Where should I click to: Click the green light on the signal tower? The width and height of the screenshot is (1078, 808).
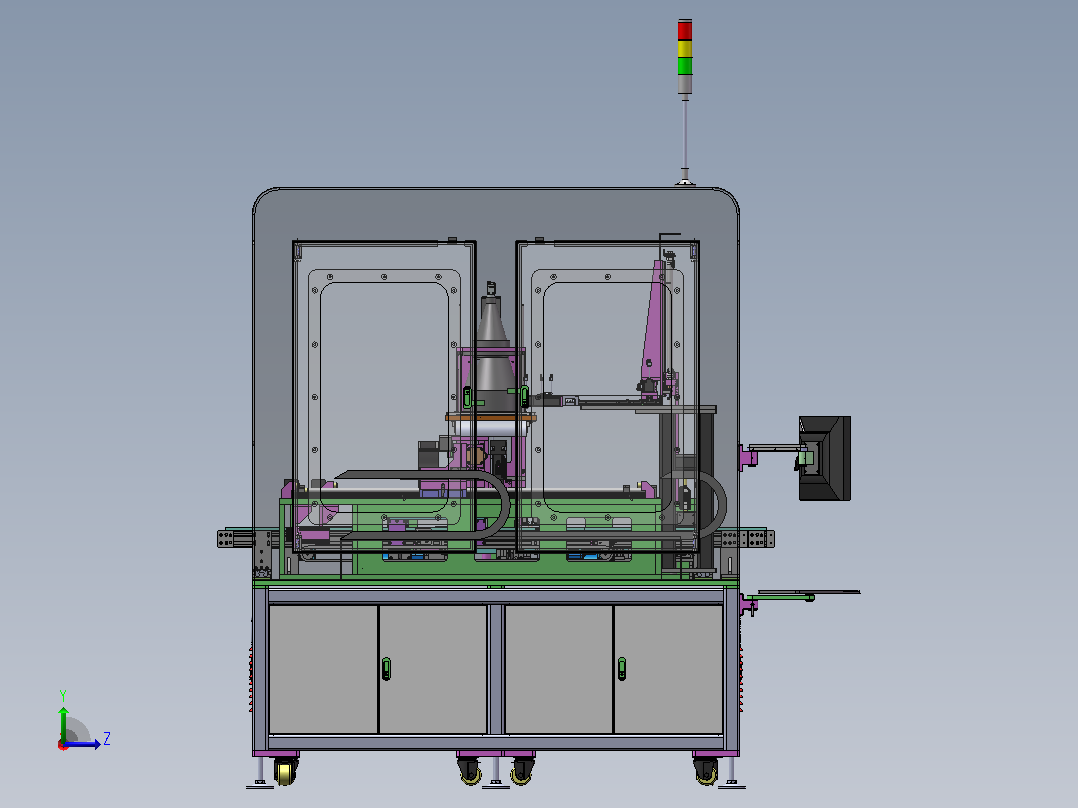(x=685, y=66)
